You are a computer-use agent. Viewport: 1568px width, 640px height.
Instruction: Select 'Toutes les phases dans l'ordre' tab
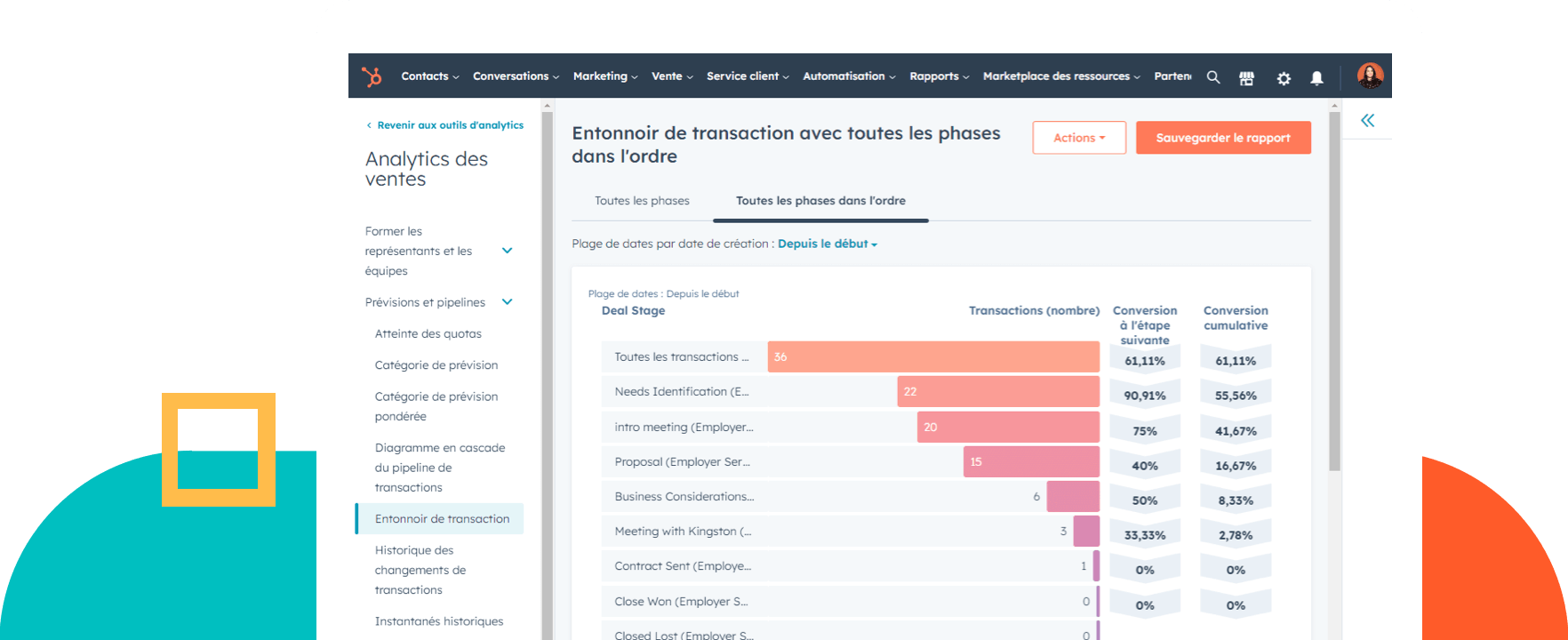[x=820, y=201]
